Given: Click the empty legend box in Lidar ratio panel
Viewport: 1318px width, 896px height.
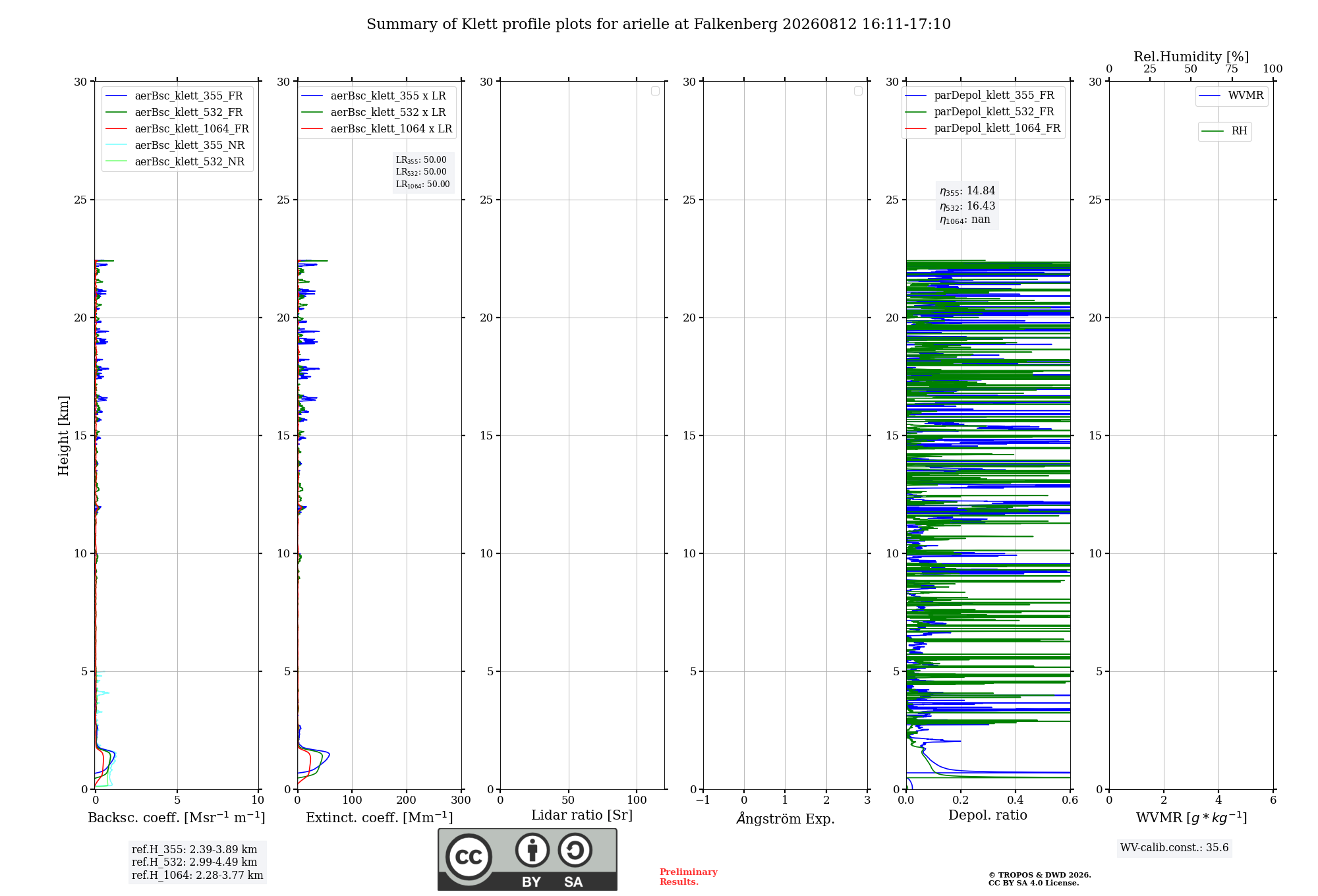Looking at the screenshot, I should pos(655,91).
